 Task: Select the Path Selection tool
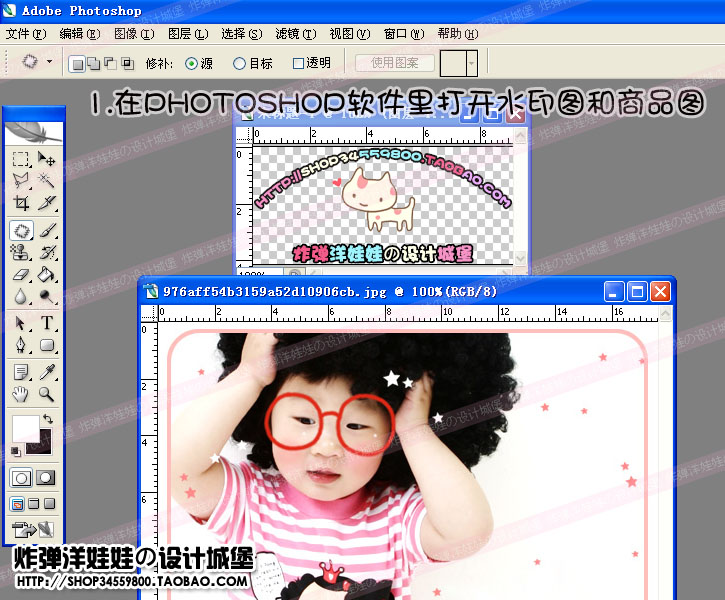click(x=21, y=323)
